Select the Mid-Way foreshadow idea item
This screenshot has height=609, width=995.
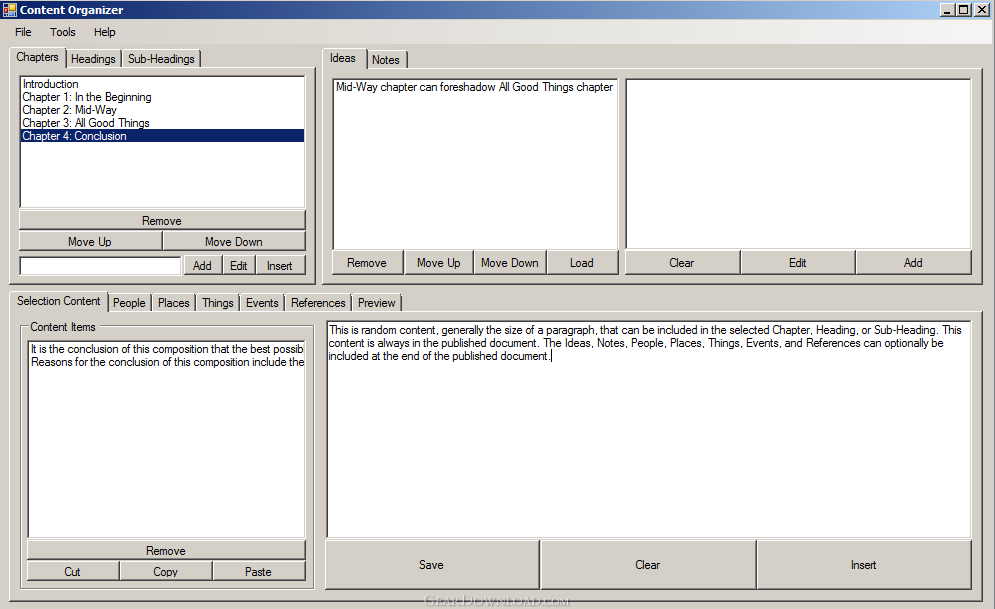(x=475, y=87)
